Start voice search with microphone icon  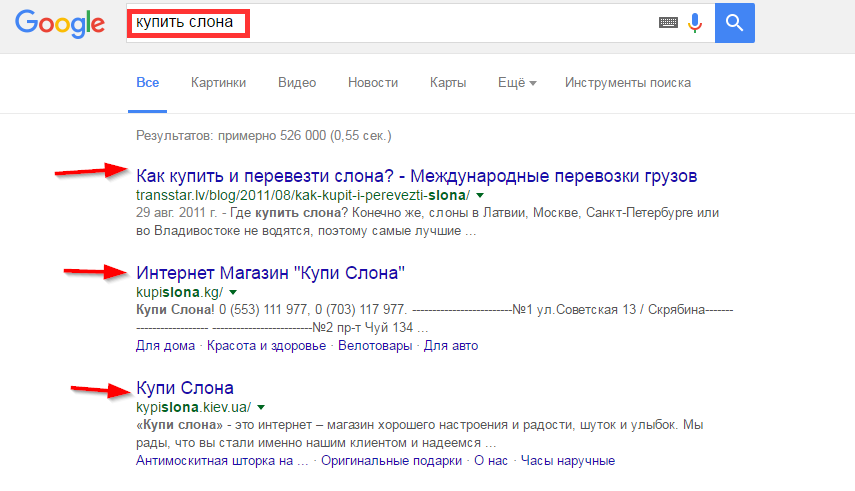695,23
